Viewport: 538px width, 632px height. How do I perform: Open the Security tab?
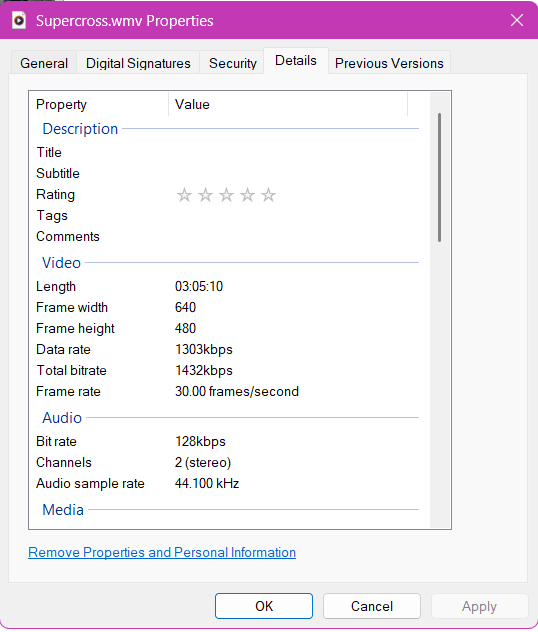(233, 63)
